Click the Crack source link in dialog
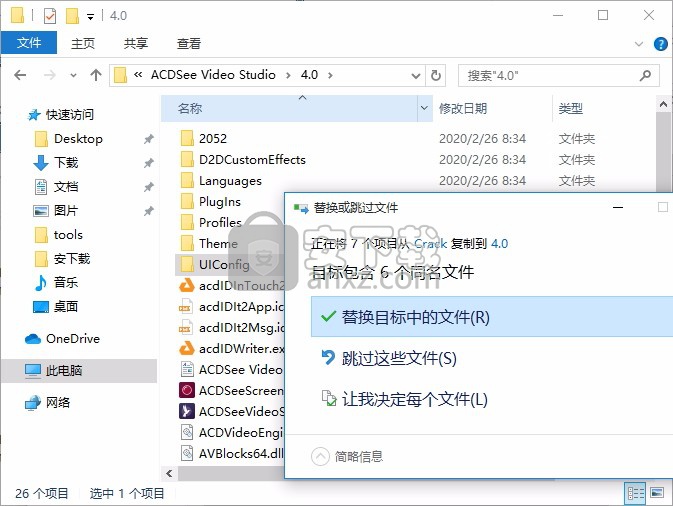 pos(430,244)
